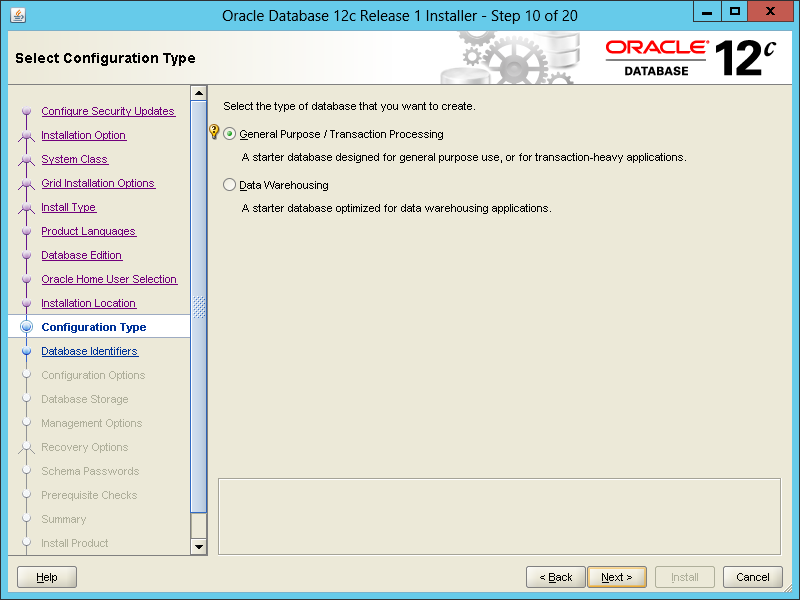Click the "Select Configuration Type" heading
Viewport: 800px width, 600px height.
coord(105,58)
